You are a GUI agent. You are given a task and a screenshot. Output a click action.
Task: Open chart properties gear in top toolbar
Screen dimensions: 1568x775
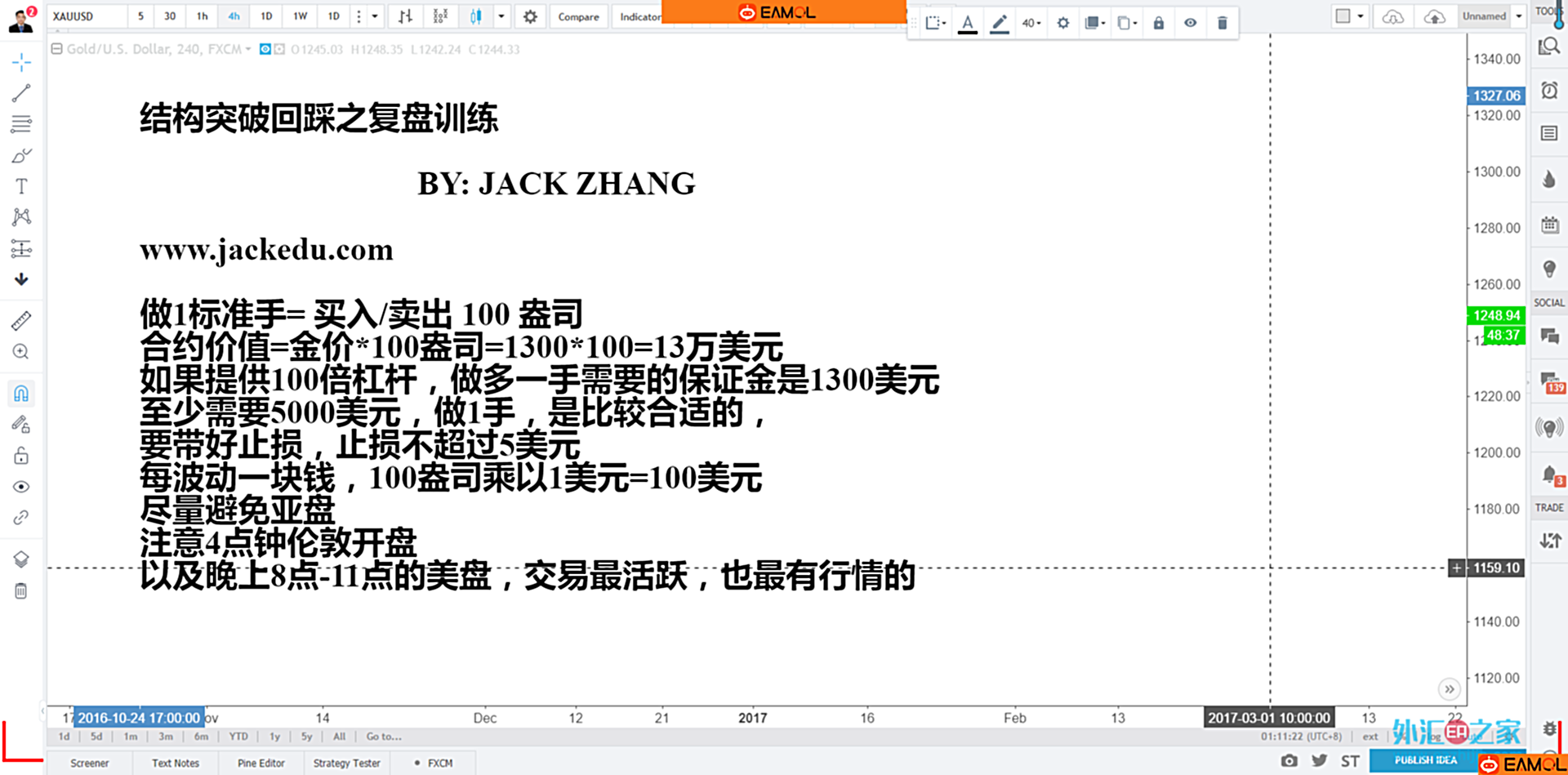coord(530,16)
